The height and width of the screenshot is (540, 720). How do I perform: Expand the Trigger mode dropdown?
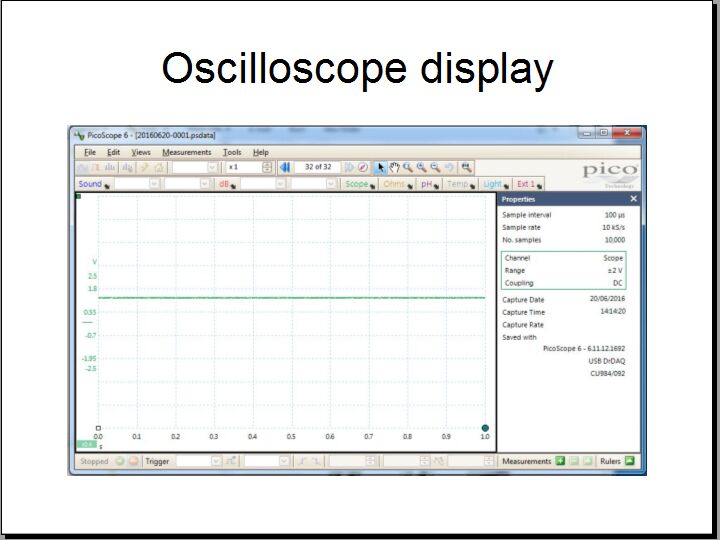coord(214,461)
